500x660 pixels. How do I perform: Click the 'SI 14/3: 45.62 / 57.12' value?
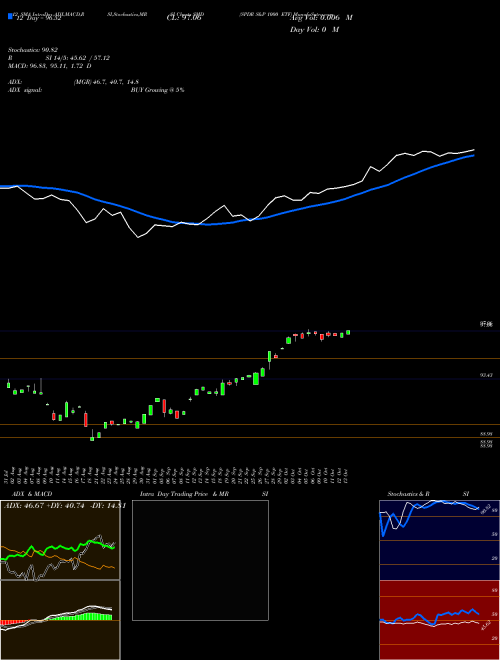pos(77,58)
